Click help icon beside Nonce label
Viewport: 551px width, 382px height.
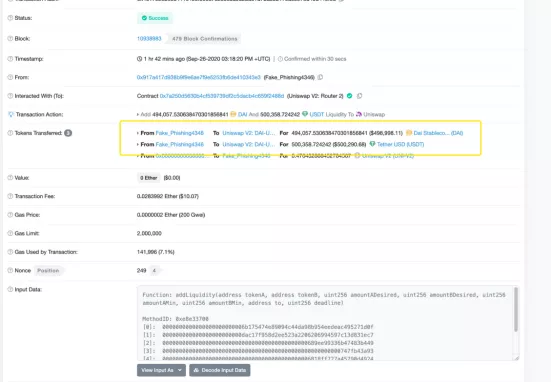click(10, 271)
